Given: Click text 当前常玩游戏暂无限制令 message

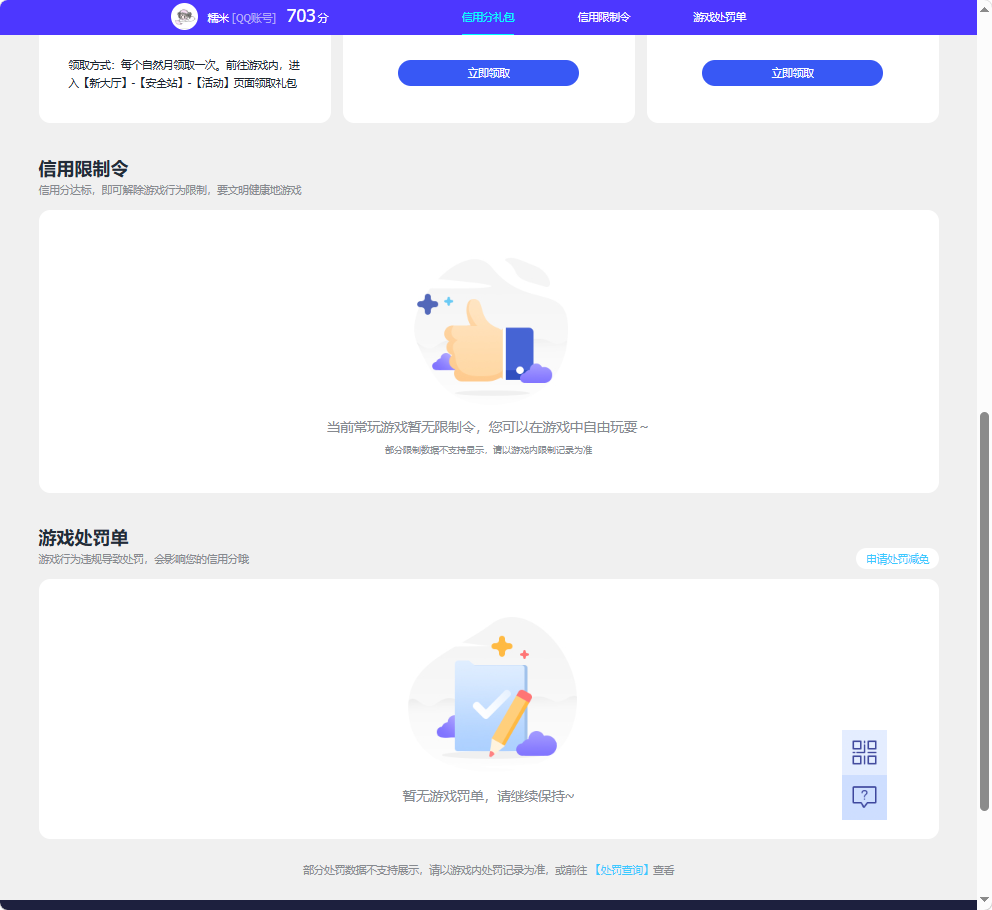Looking at the screenshot, I should tap(488, 427).
